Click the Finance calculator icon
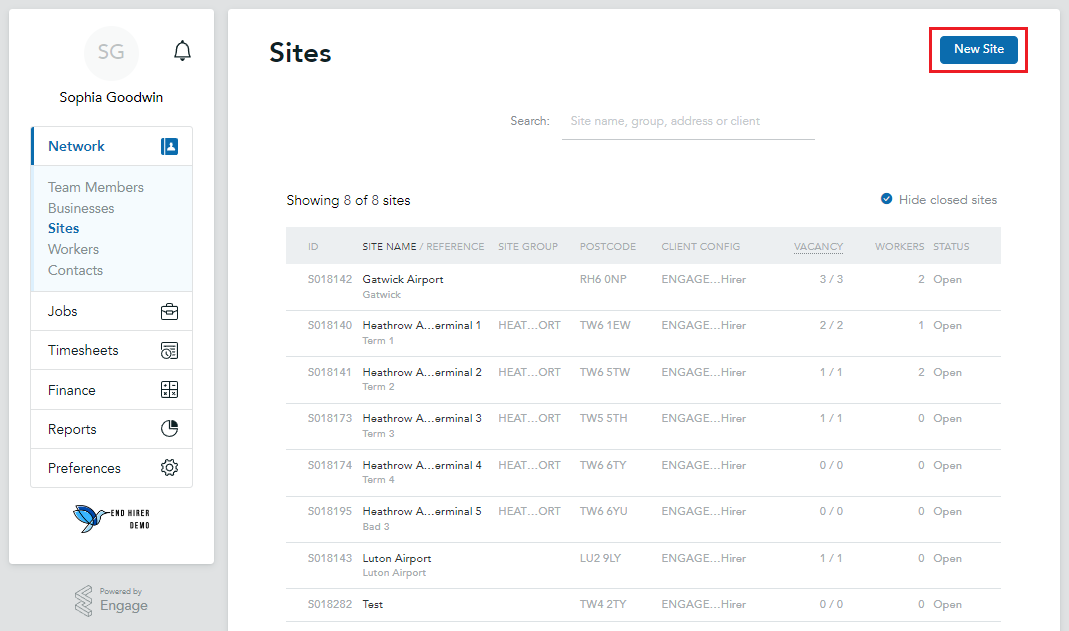The height and width of the screenshot is (631, 1069). point(169,390)
